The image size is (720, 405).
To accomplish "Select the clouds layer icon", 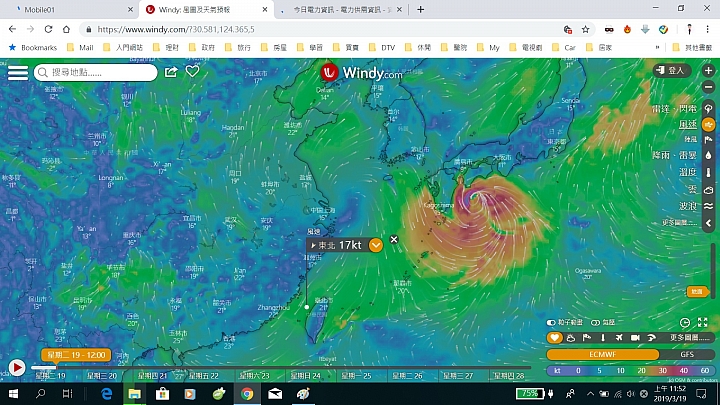I will click(709, 189).
